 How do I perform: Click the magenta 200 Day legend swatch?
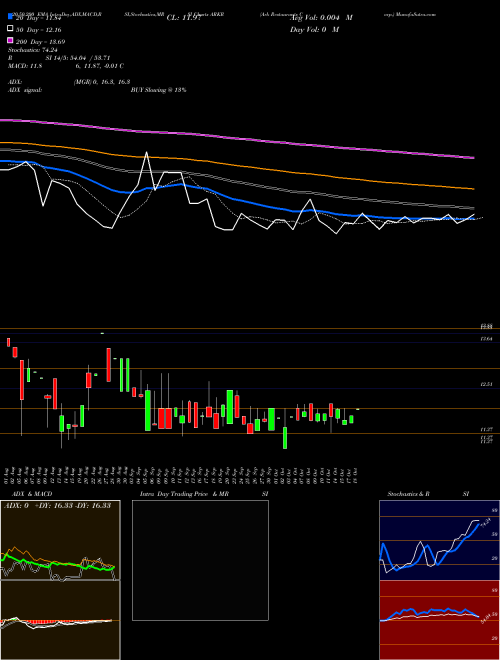(11, 40)
